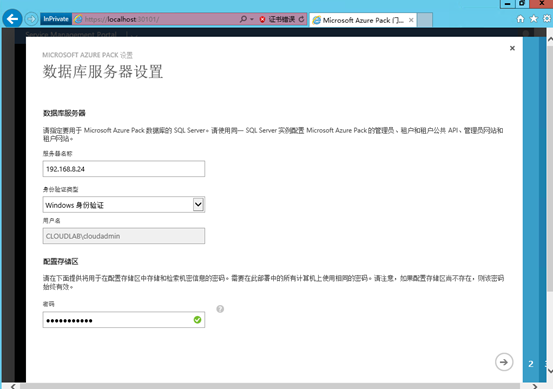This screenshot has width=553, height=389.
Task: Select the Microsoft Azure Pack tab
Action: pos(363,20)
